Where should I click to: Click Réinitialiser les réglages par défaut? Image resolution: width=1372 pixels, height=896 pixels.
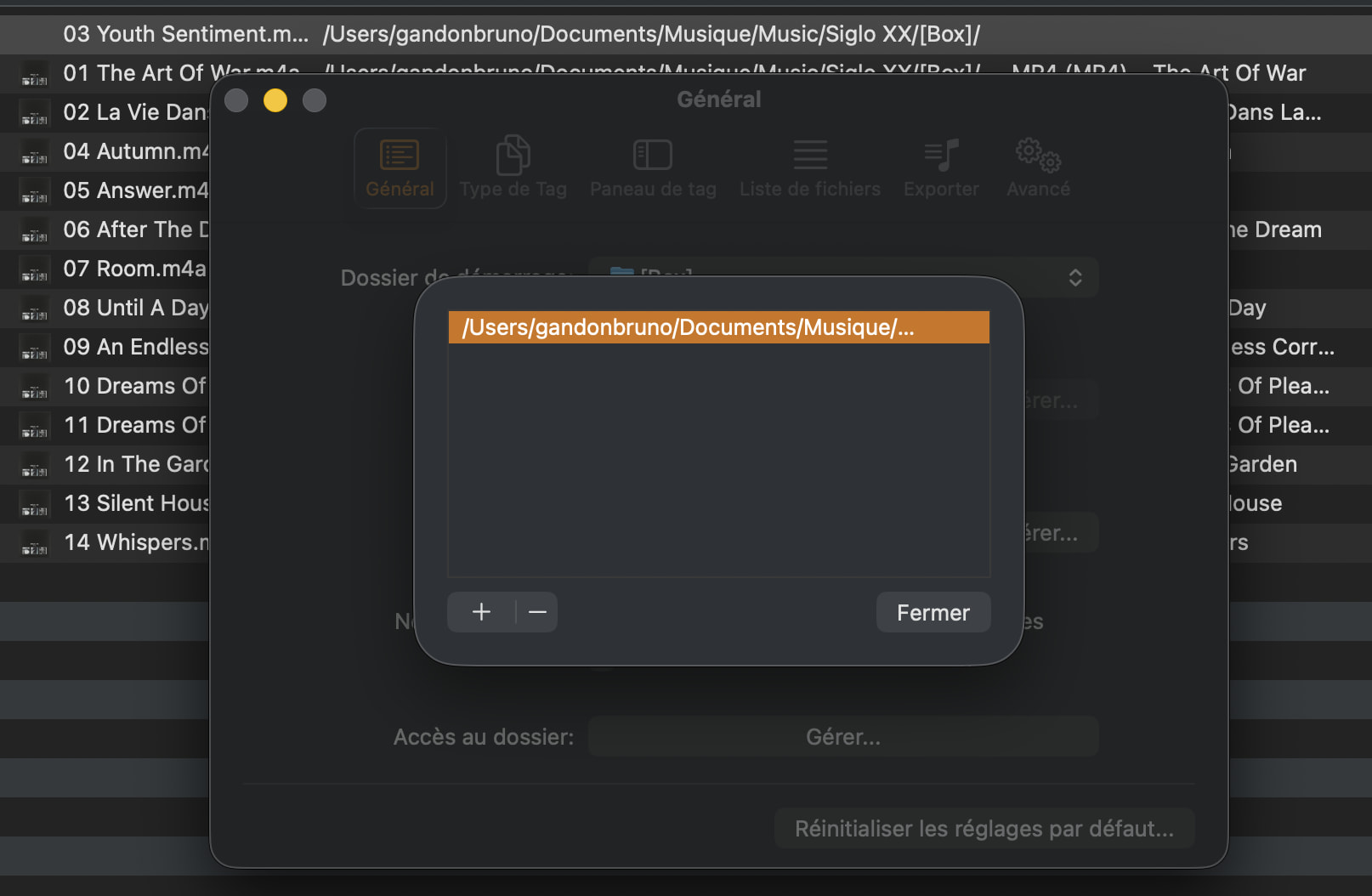click(x=984, y=828)
